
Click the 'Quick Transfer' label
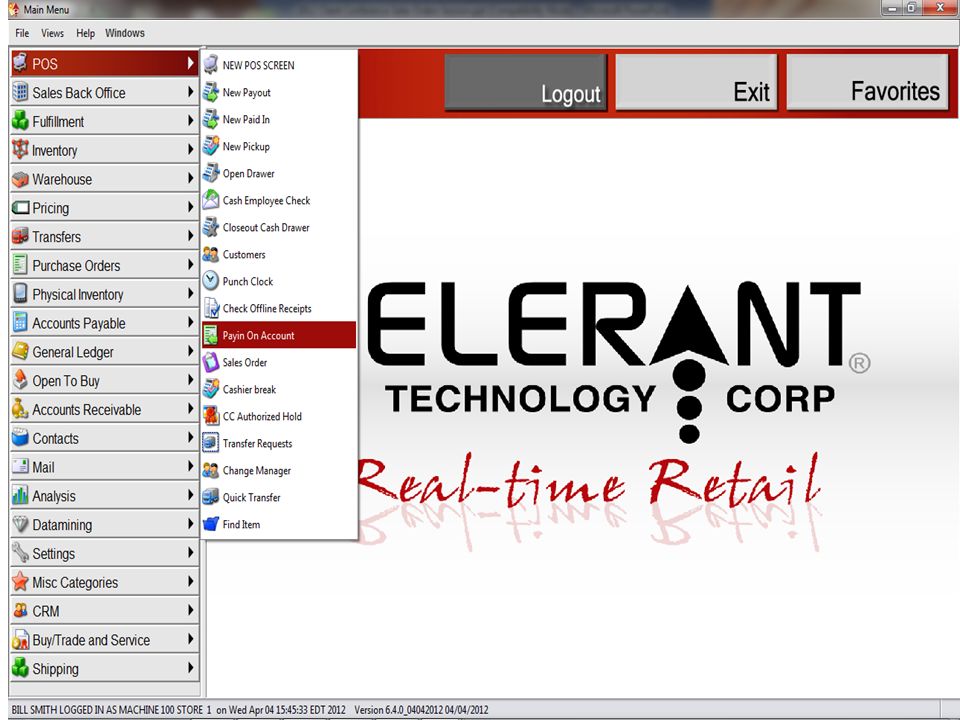coord(252,497)
